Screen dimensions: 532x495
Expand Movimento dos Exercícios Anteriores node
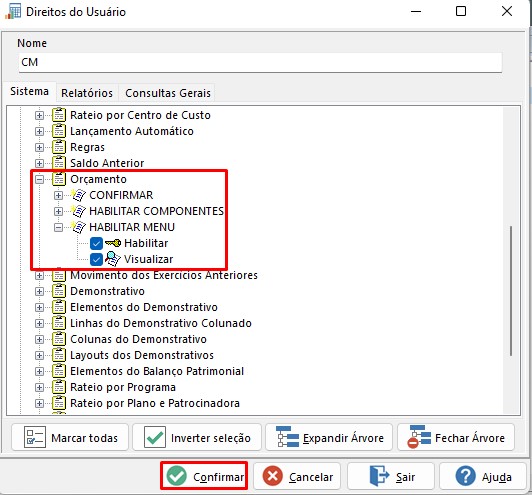pyautogui.click(x=39, y=275)
